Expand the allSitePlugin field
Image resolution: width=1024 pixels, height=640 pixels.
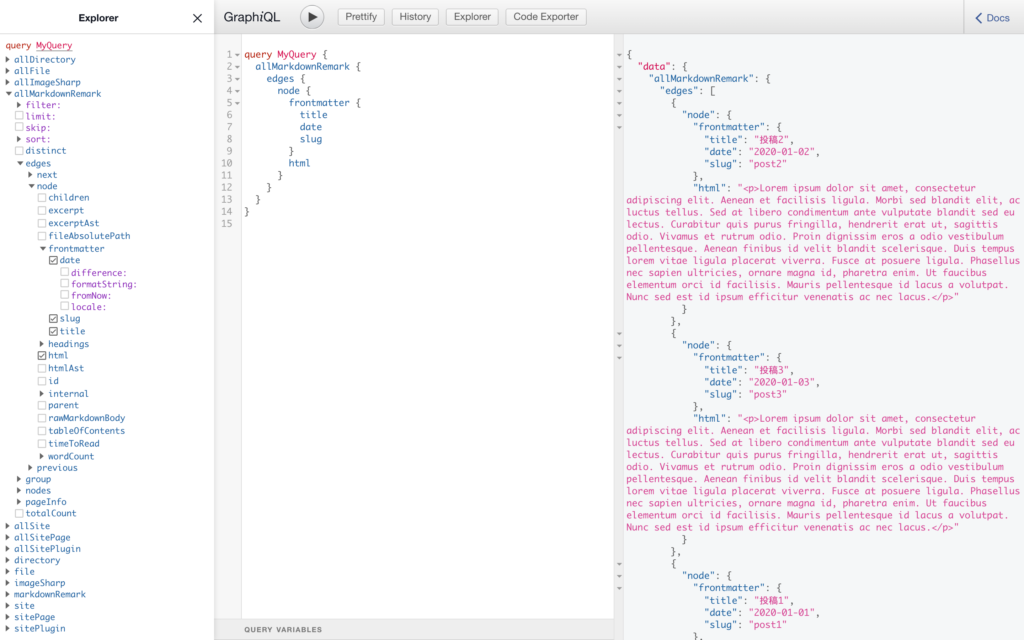coord(8,549)
